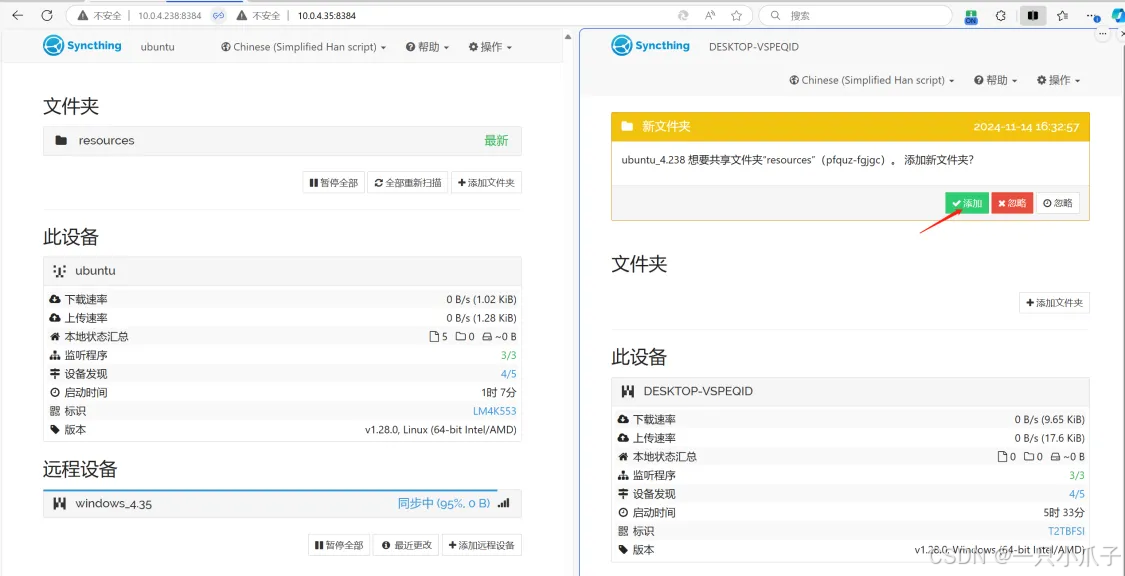Open 操作 menu in ubuntu pane
The height and width of the screenshot is (576, 1125).
click(x=490, y=47)
